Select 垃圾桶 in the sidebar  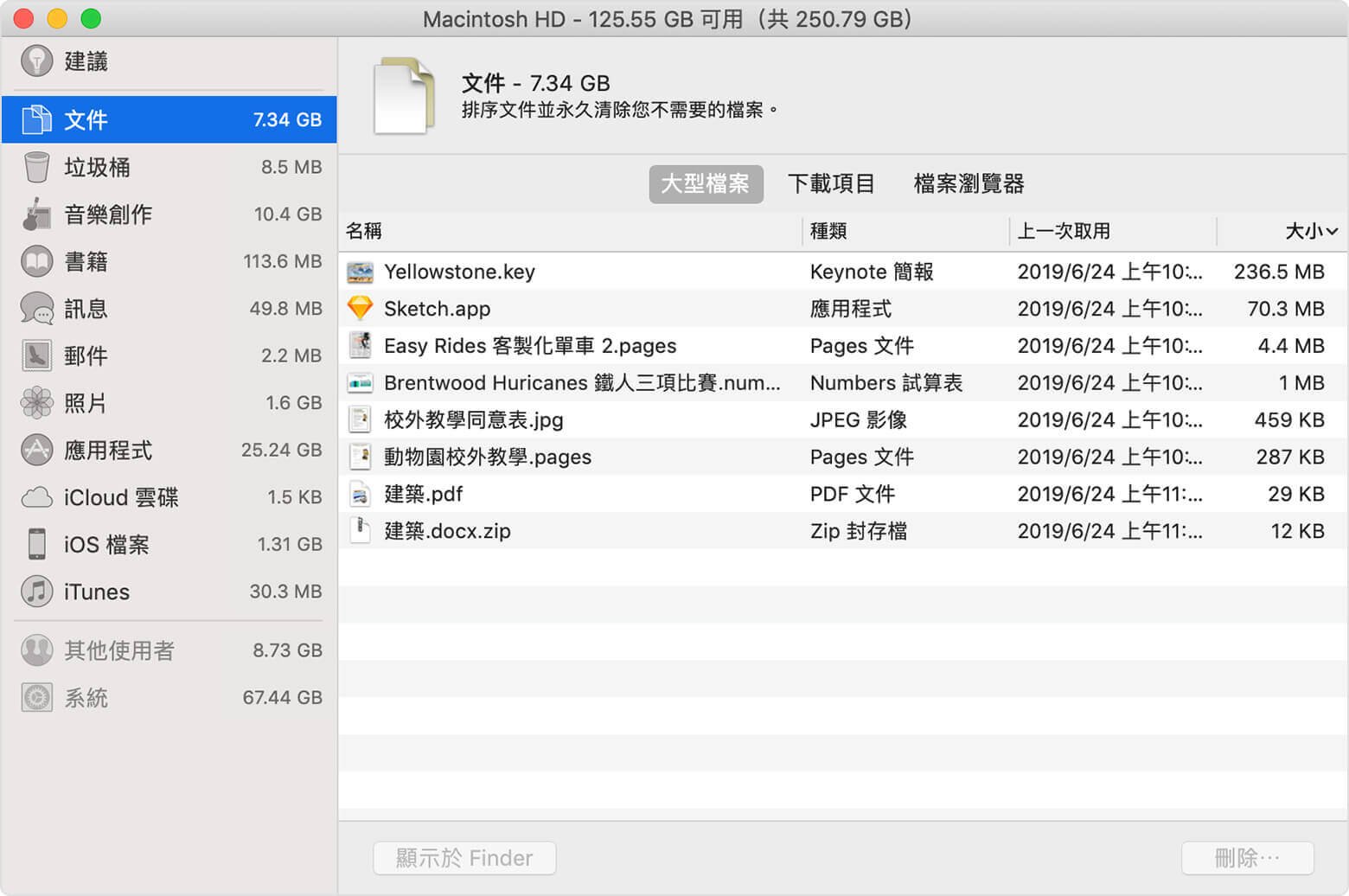pos(169,167)
